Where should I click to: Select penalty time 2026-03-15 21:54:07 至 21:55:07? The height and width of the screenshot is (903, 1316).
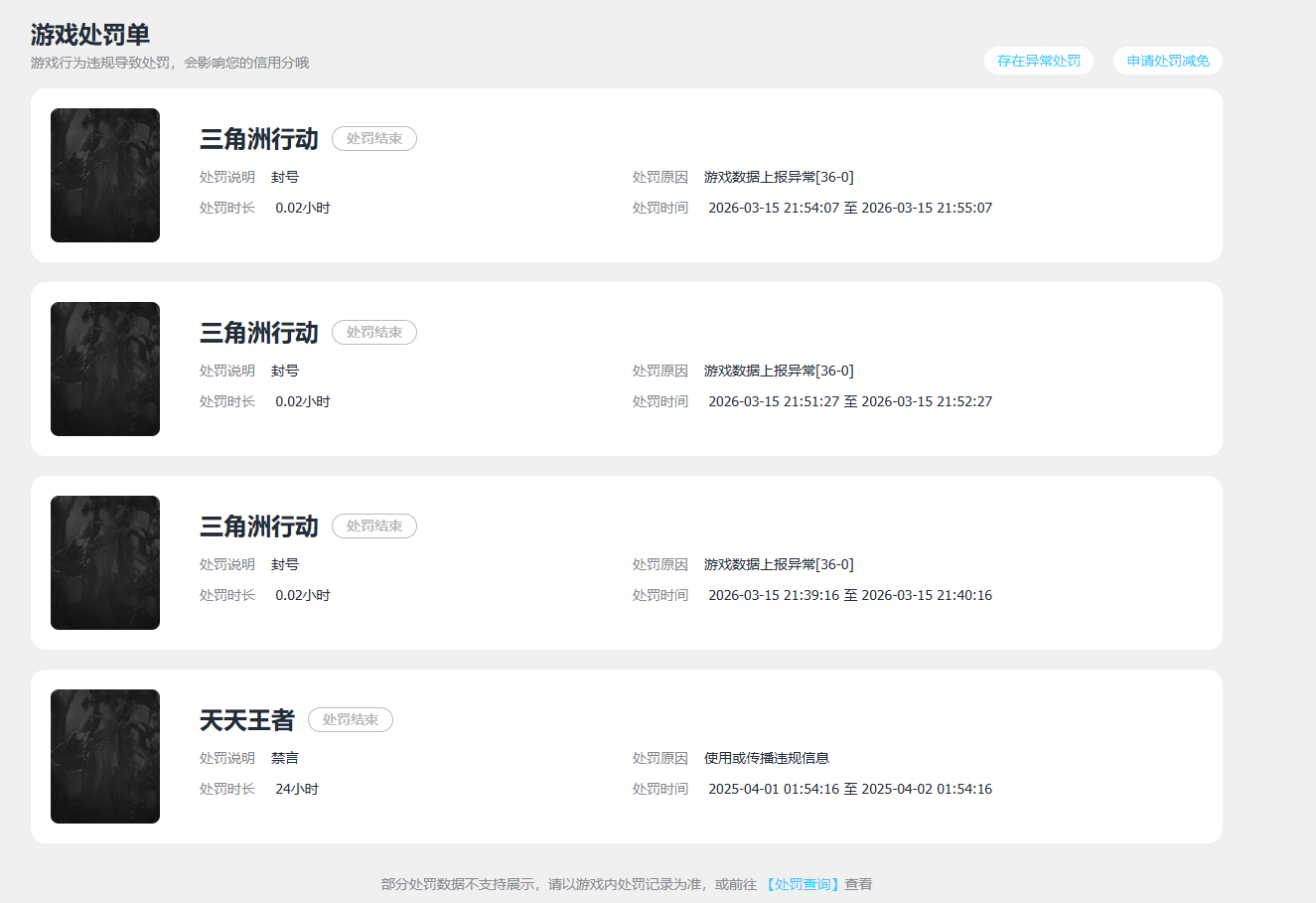pos(850,208)
